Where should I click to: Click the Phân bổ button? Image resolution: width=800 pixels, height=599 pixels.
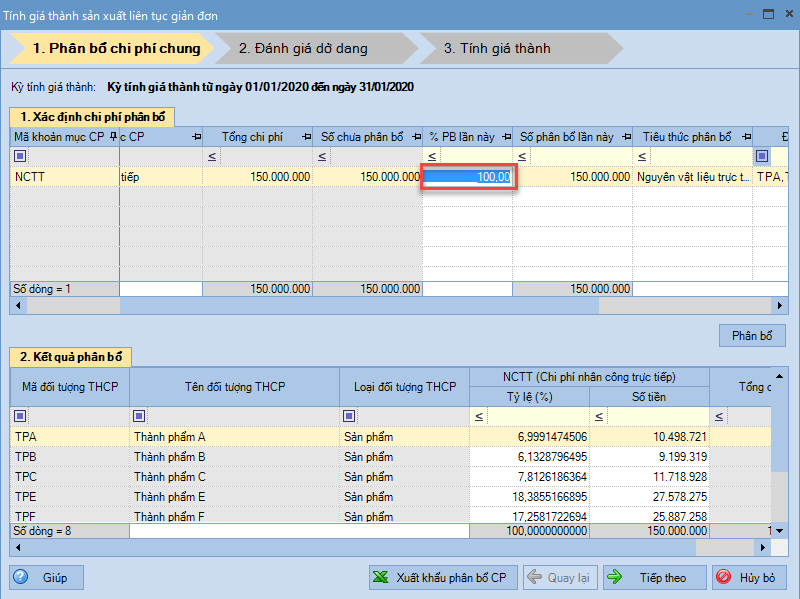(752, 336)
